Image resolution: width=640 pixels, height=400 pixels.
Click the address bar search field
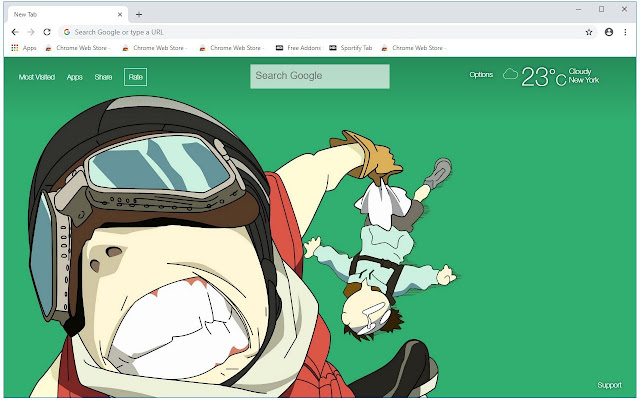327,32
